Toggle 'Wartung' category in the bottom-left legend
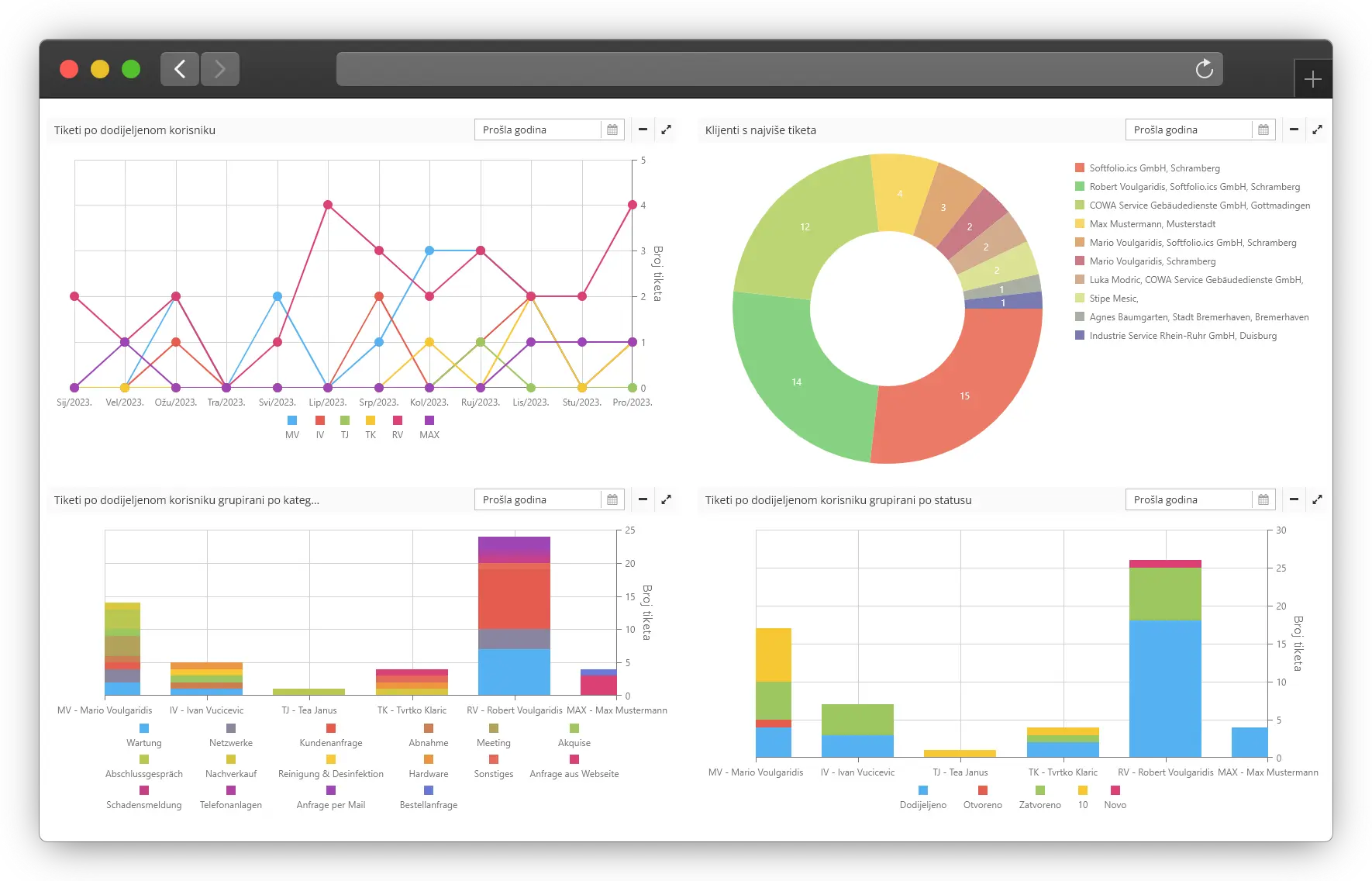 pyautogui.click(x=143, y=735)
